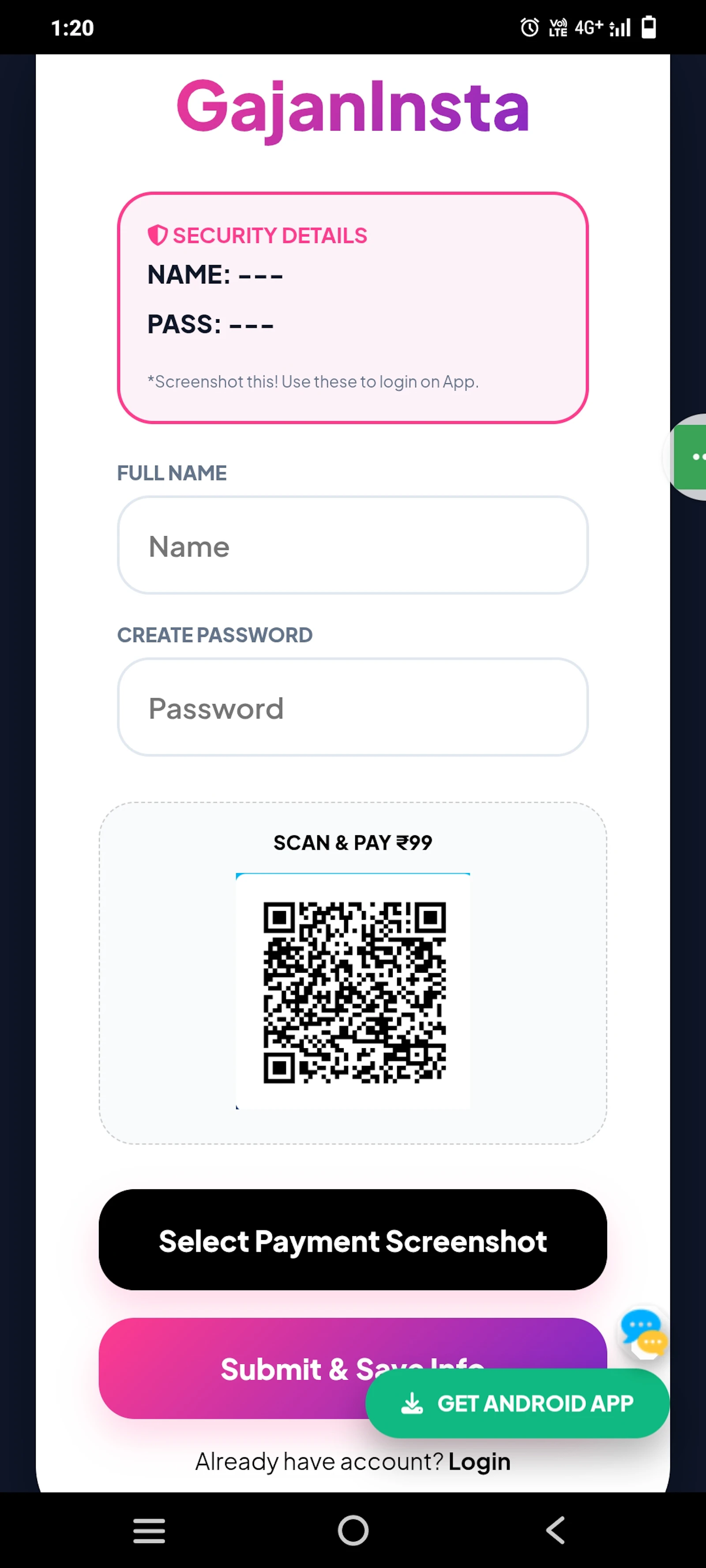
Task: Tap the Scan & Pay ₹99 heading
Action: click(353, 843)
